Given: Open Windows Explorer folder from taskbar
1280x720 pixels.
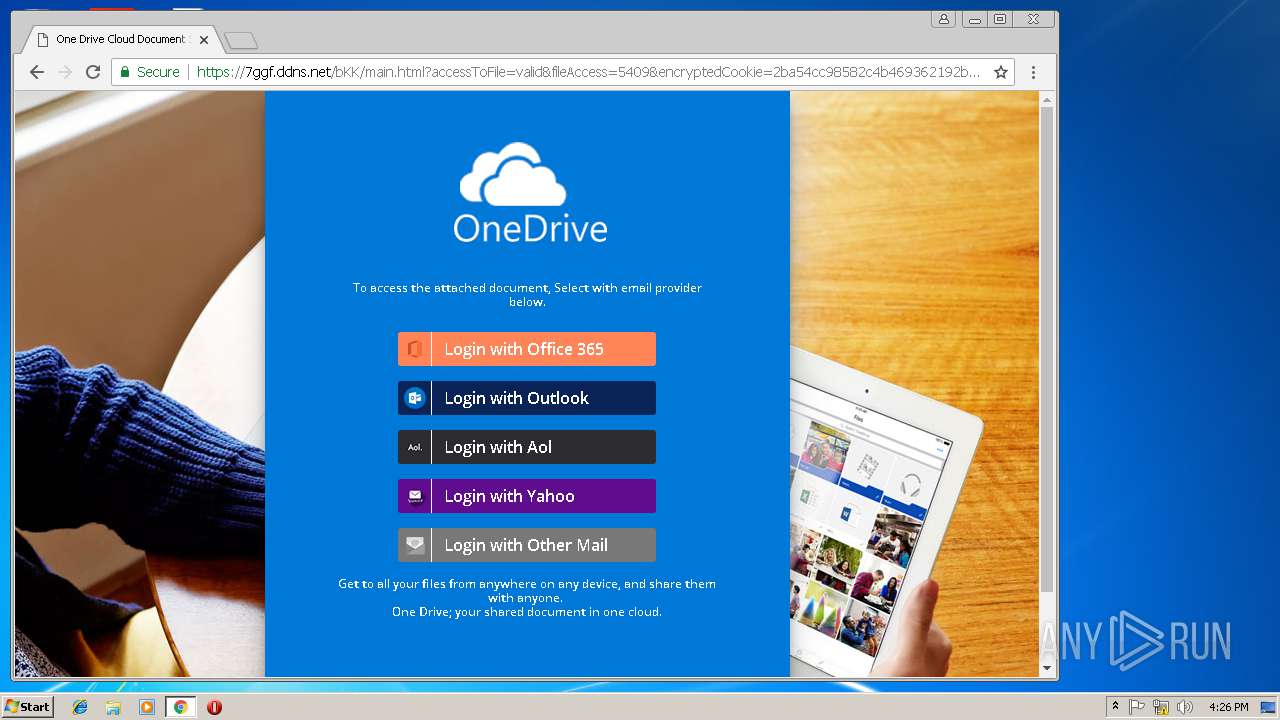Looking at the screenshot, I should 113,707.
